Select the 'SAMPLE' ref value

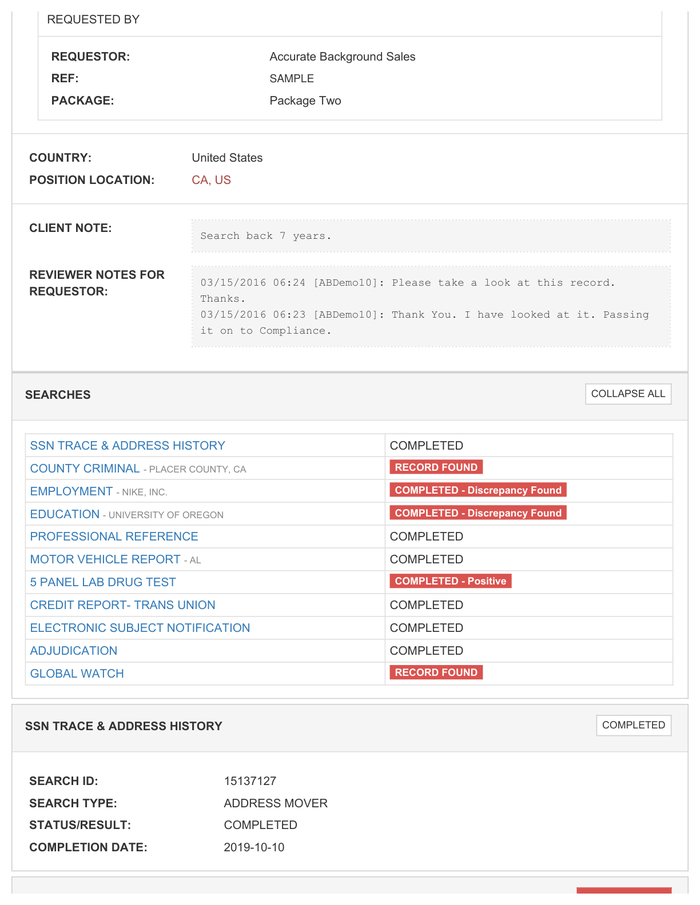pos(291,78)
